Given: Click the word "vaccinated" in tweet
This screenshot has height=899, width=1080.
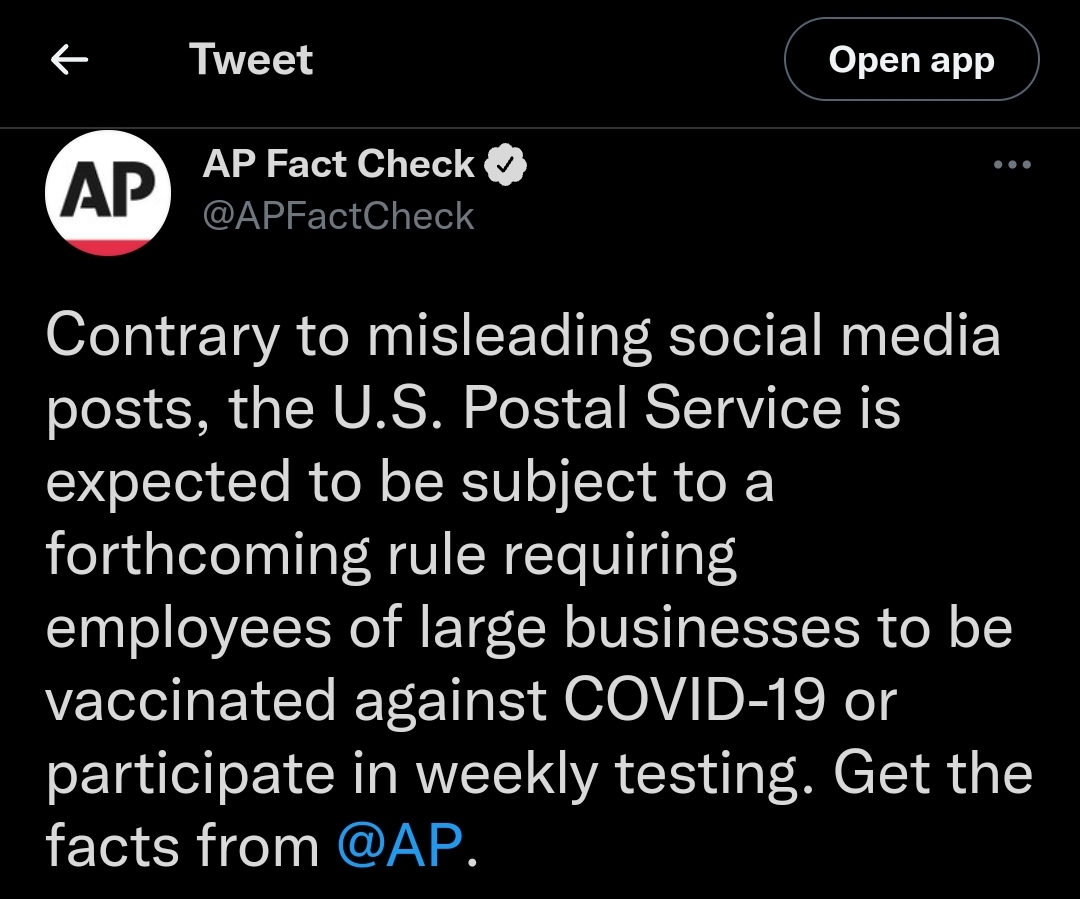Looking at the screenshot, I should tap(191, 699).
